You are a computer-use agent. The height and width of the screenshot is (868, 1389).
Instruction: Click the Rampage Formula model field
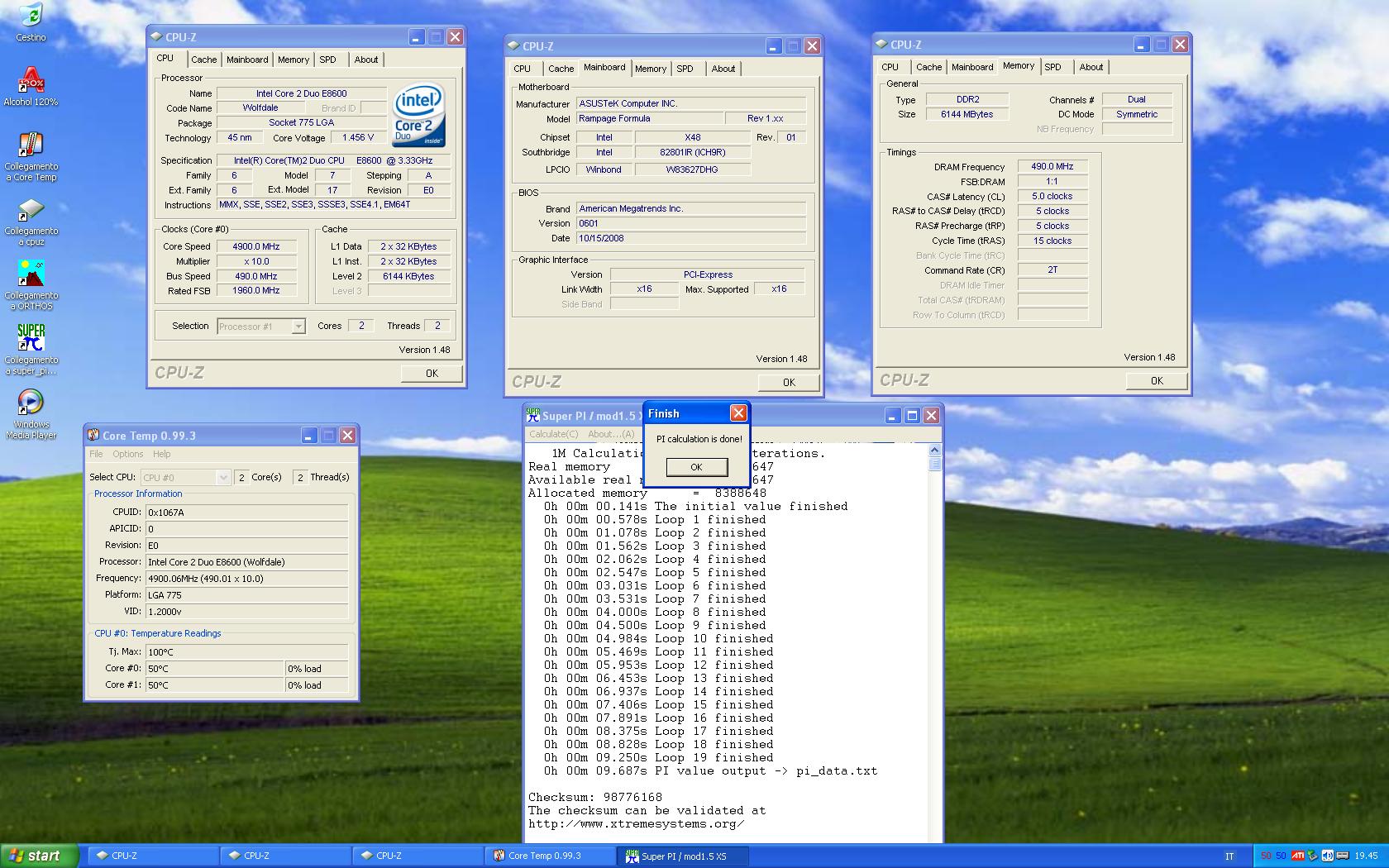(x=650, y=119)
